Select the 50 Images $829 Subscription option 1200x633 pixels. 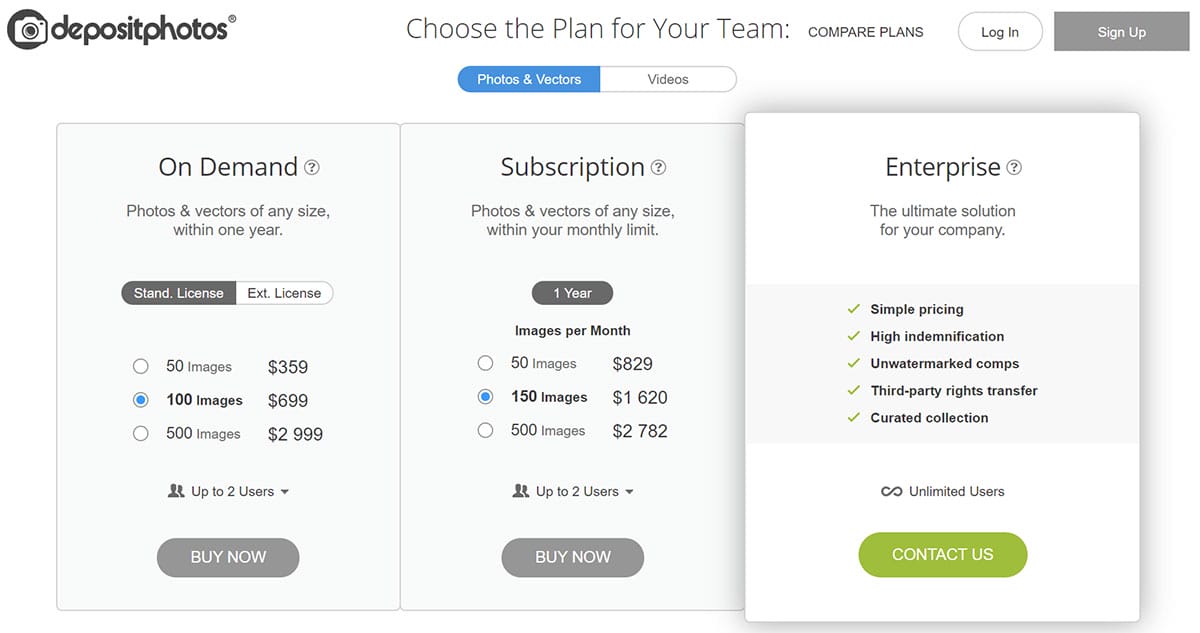coord(485,363)
